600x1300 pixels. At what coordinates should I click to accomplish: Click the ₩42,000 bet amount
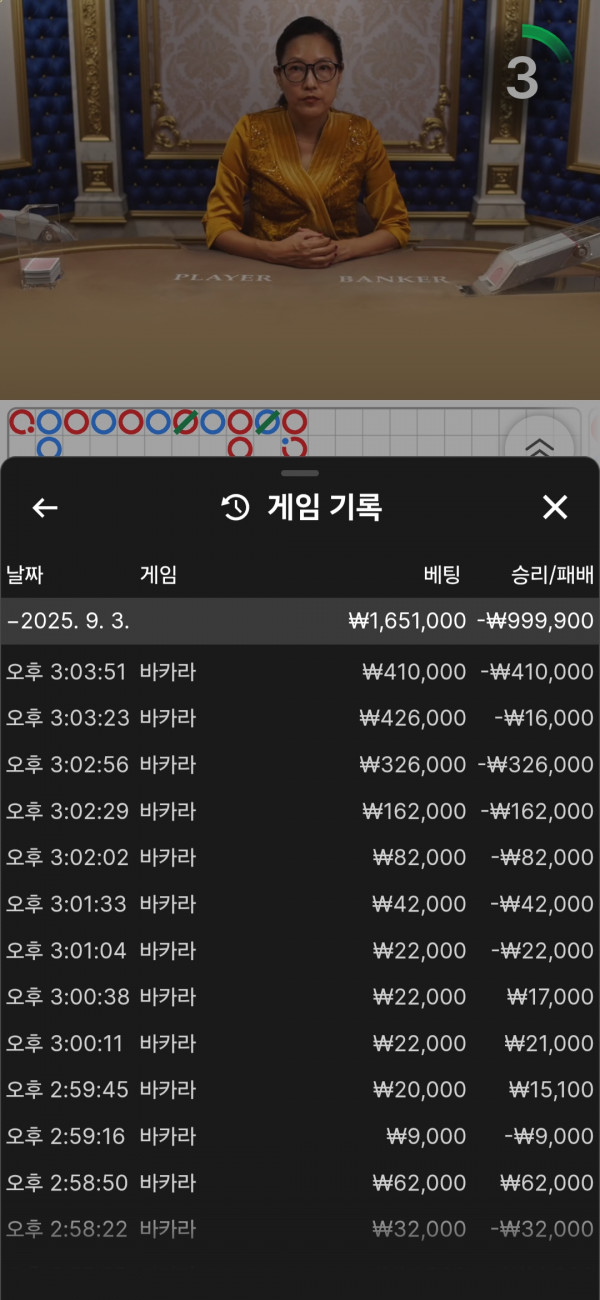pos(419,904)
